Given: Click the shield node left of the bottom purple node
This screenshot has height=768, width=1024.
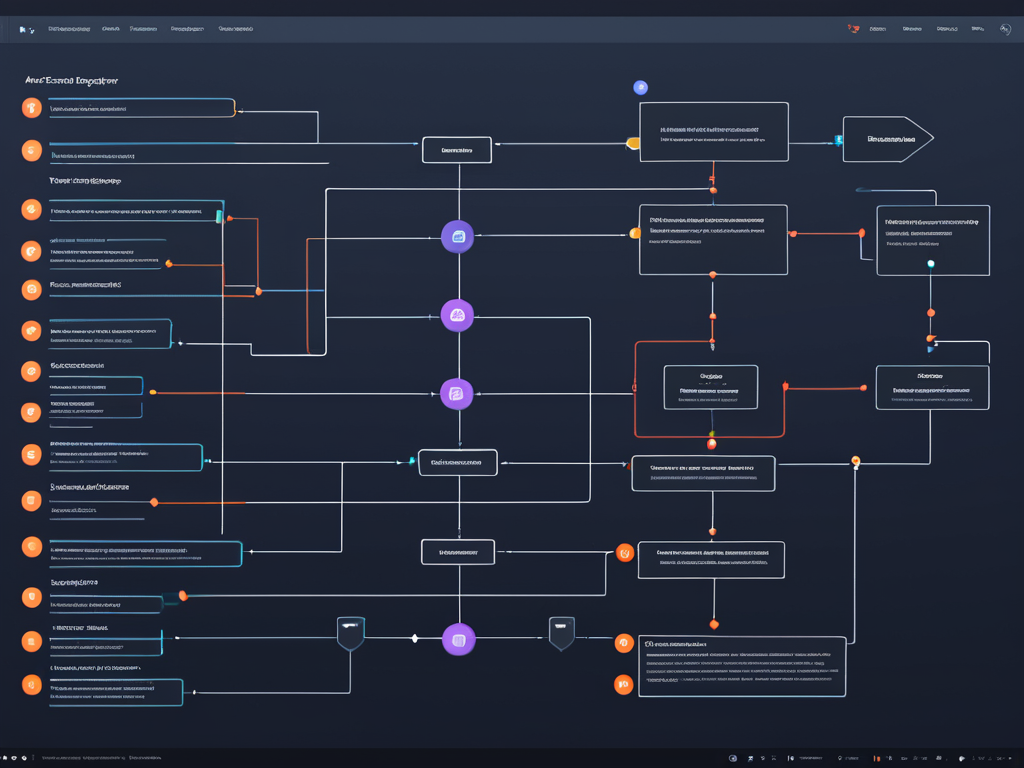Looking at the screenshot, I should click(350, 633).
